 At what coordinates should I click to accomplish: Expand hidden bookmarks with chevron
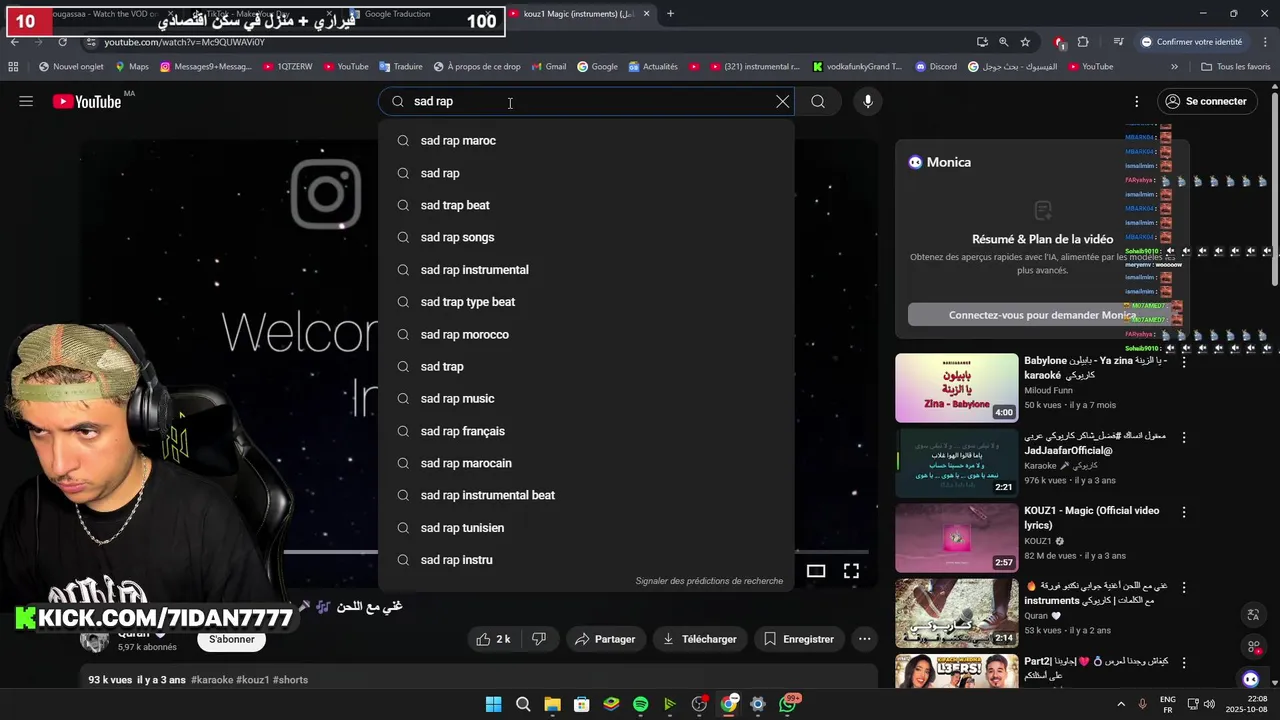click(1174, 67)
